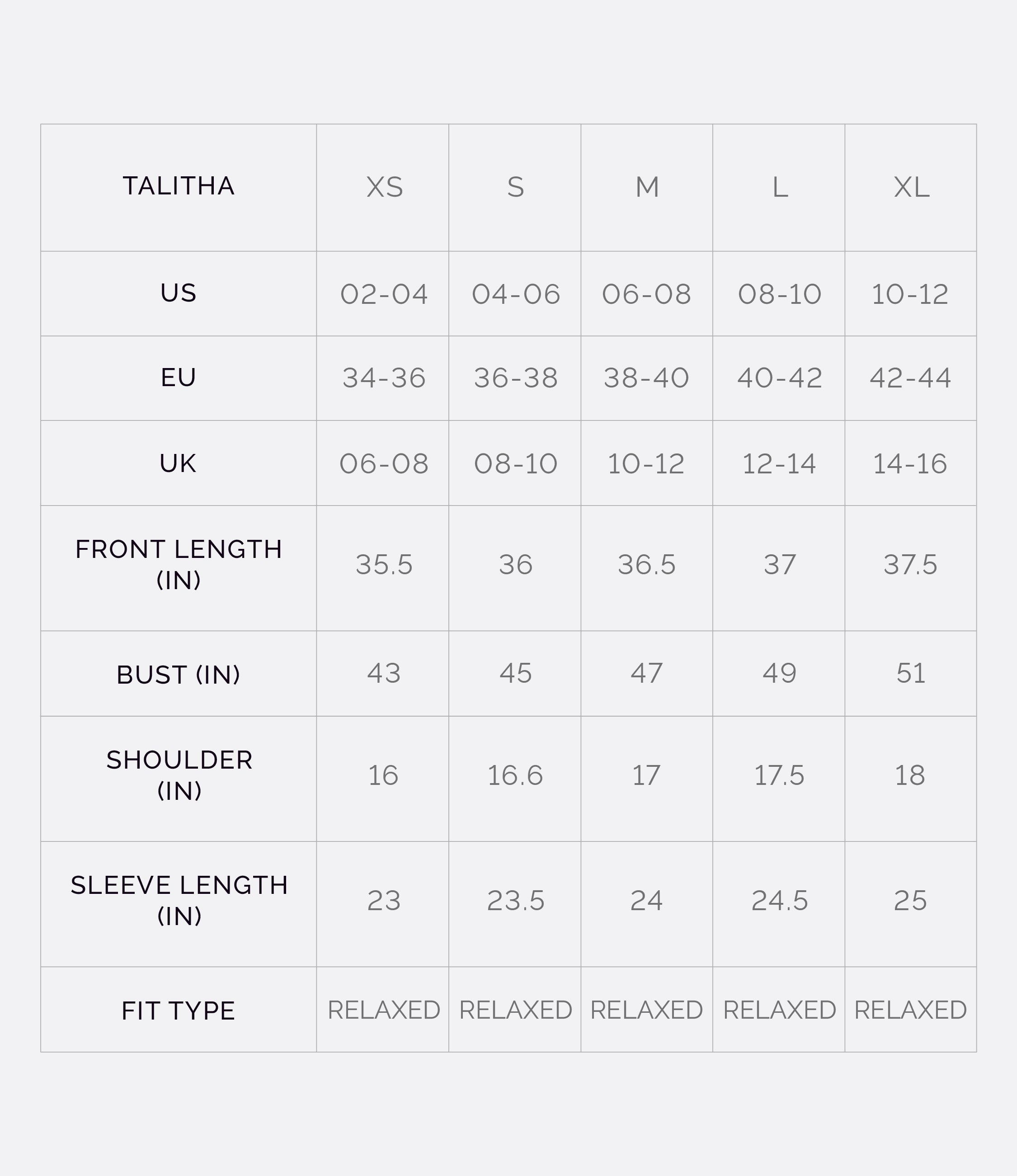
Task: Click the TALITHA header cell
Action: tap(178, 186)
